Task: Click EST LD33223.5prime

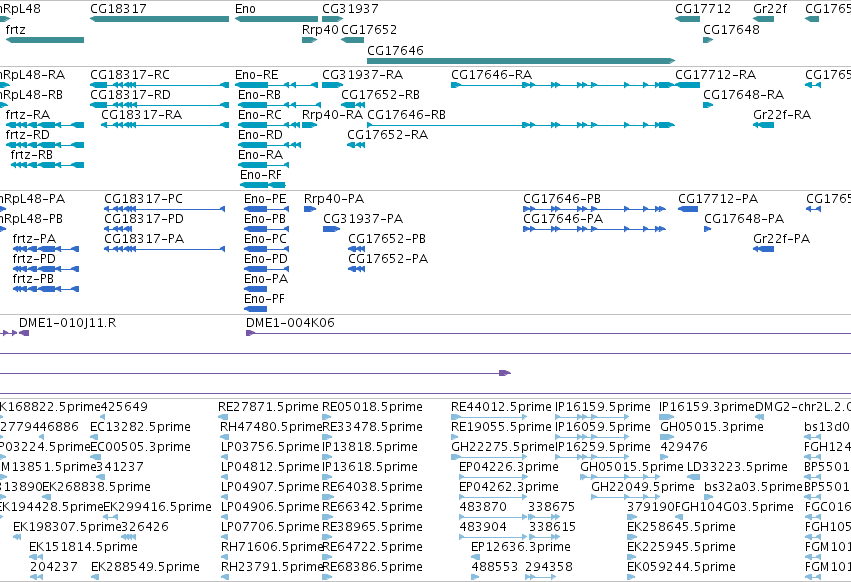Action: point(693,477)
